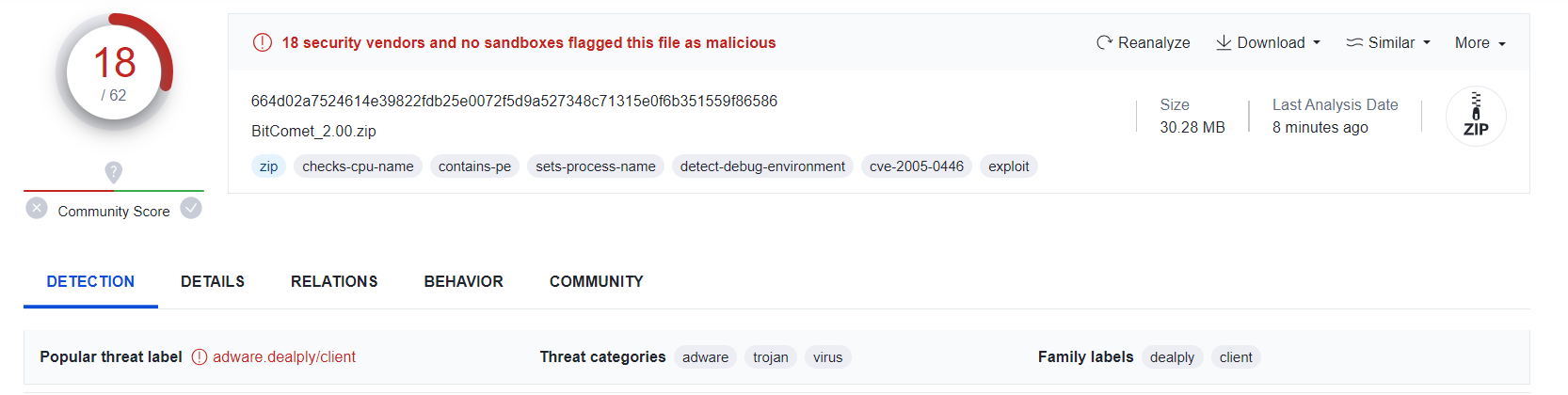
Task: Switch to the DETAILS tab
Action: (x=213, y=281)
